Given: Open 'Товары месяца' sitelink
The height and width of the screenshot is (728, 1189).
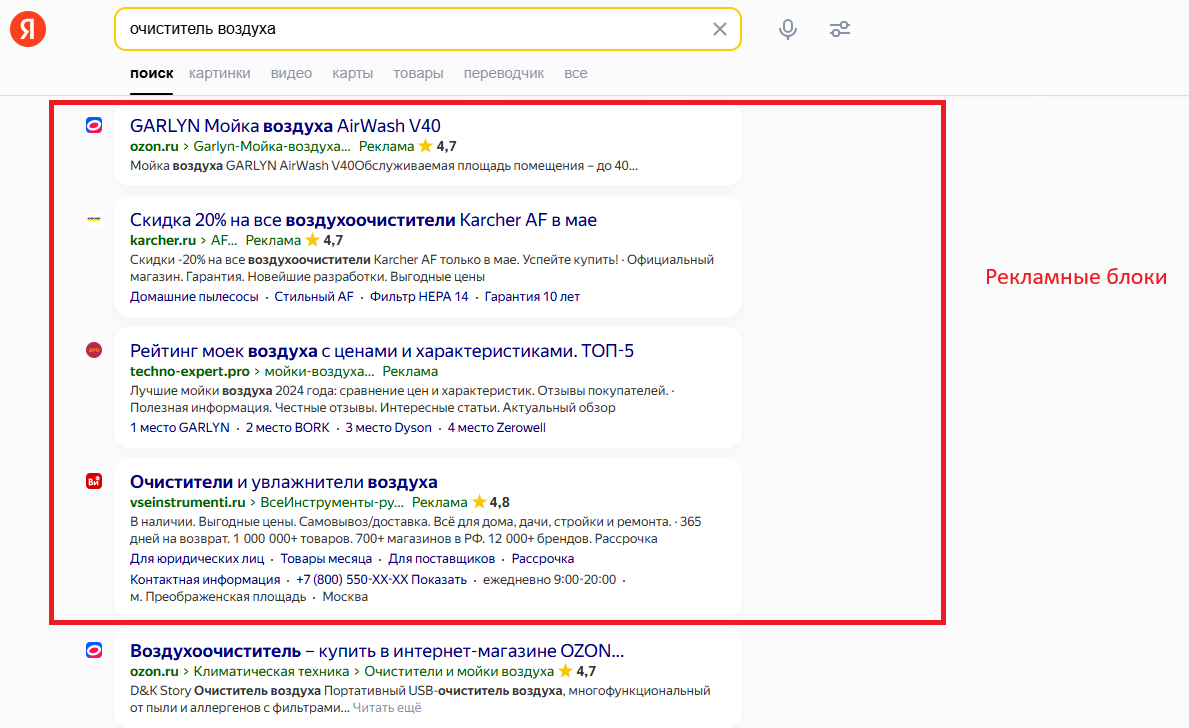Looking at the screenshot, I should click(326, 559).
